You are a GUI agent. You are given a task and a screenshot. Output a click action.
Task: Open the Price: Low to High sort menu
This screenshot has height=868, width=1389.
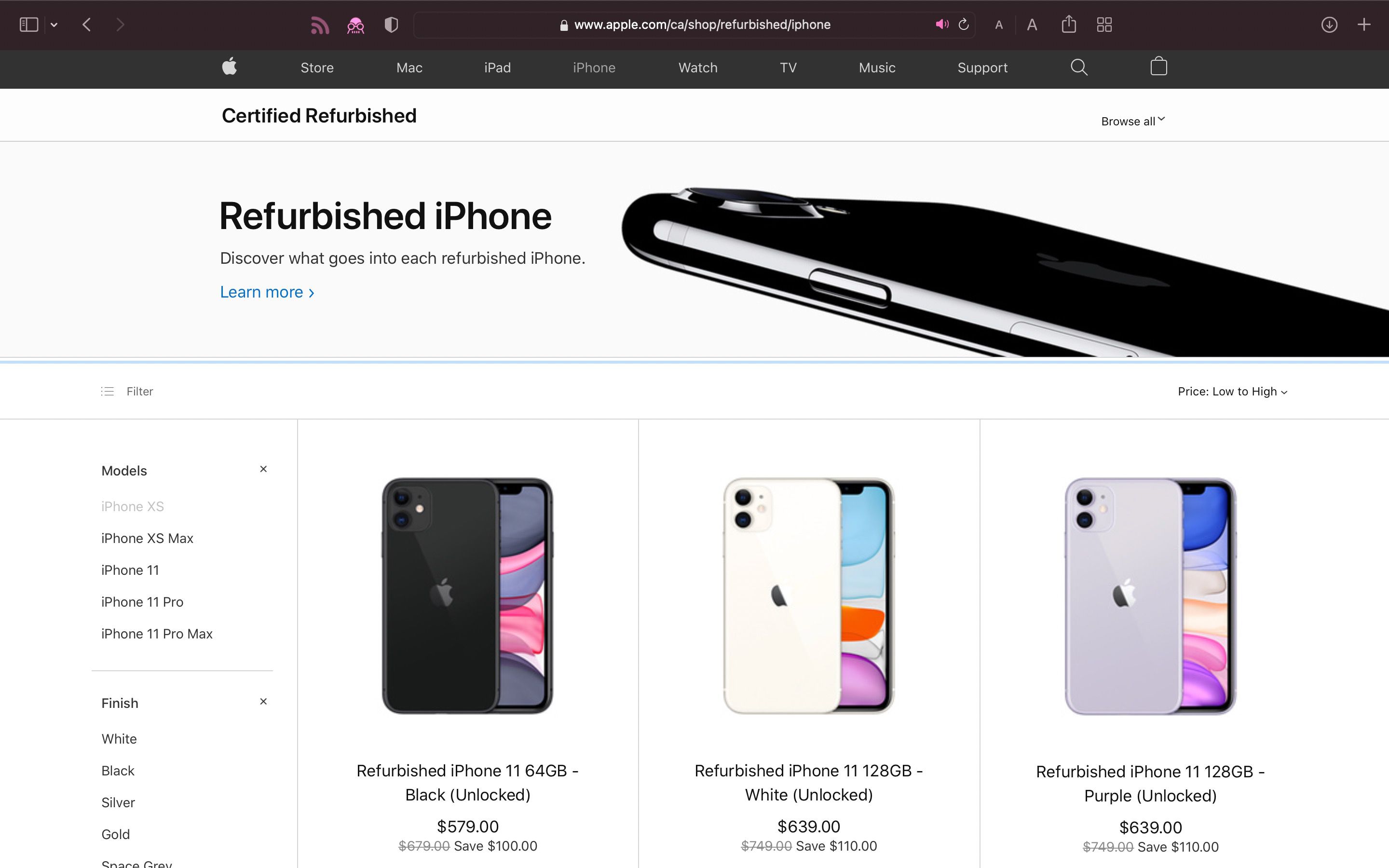click(1232, 392)
